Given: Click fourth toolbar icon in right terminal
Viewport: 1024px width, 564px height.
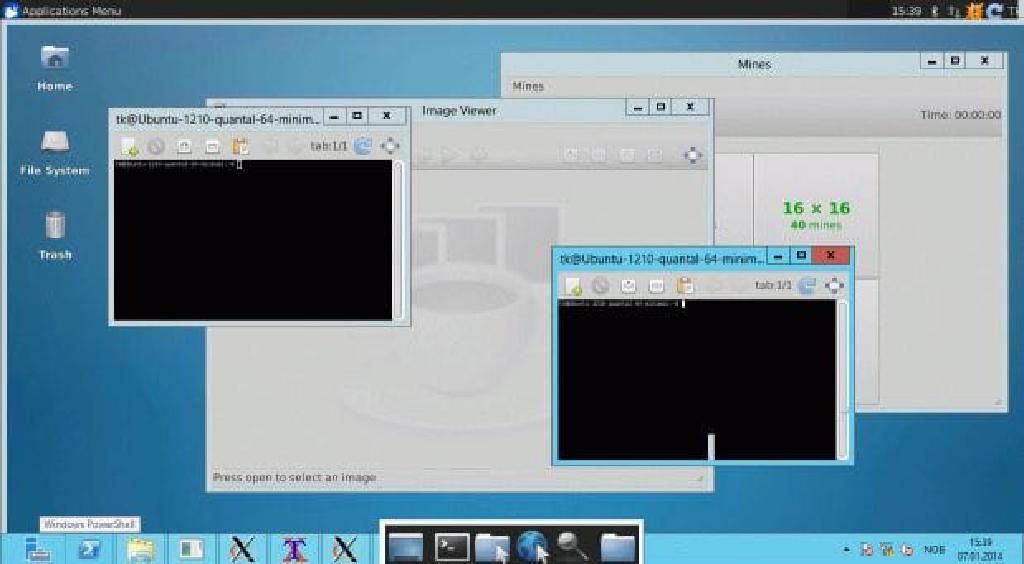Looking at the screenshot, I should coord(656,285).
